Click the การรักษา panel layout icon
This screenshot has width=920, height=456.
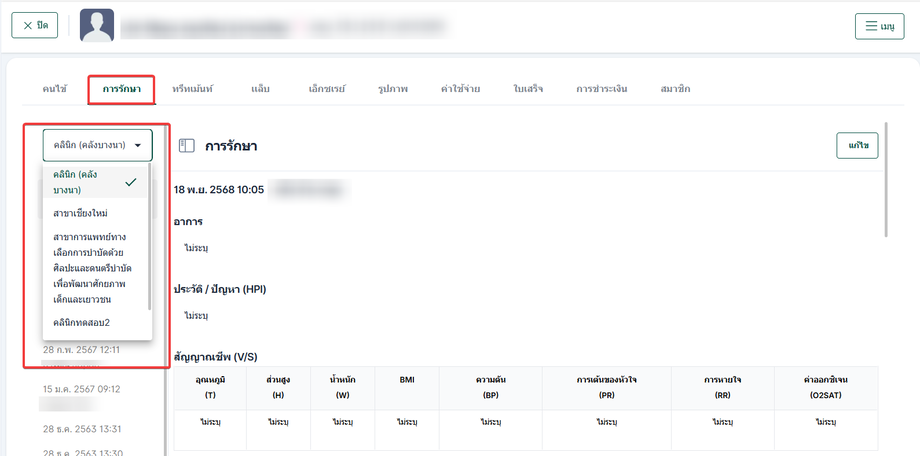pyautogui.click(x=186, y=146)
